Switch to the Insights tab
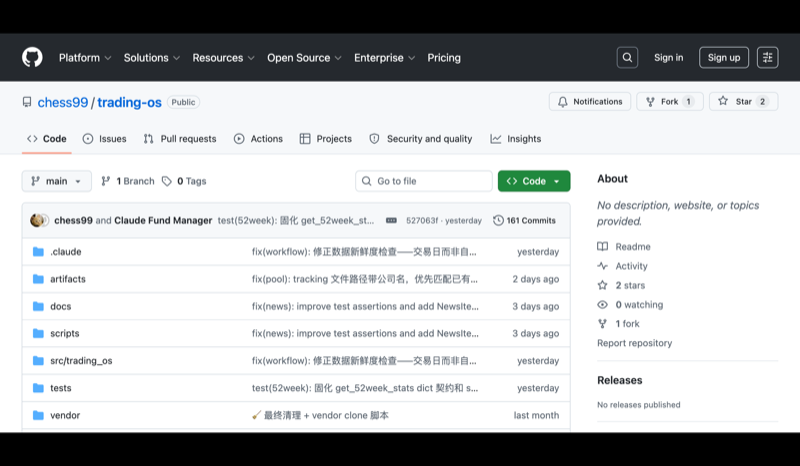Screen dimensions: 800x466 515,139
